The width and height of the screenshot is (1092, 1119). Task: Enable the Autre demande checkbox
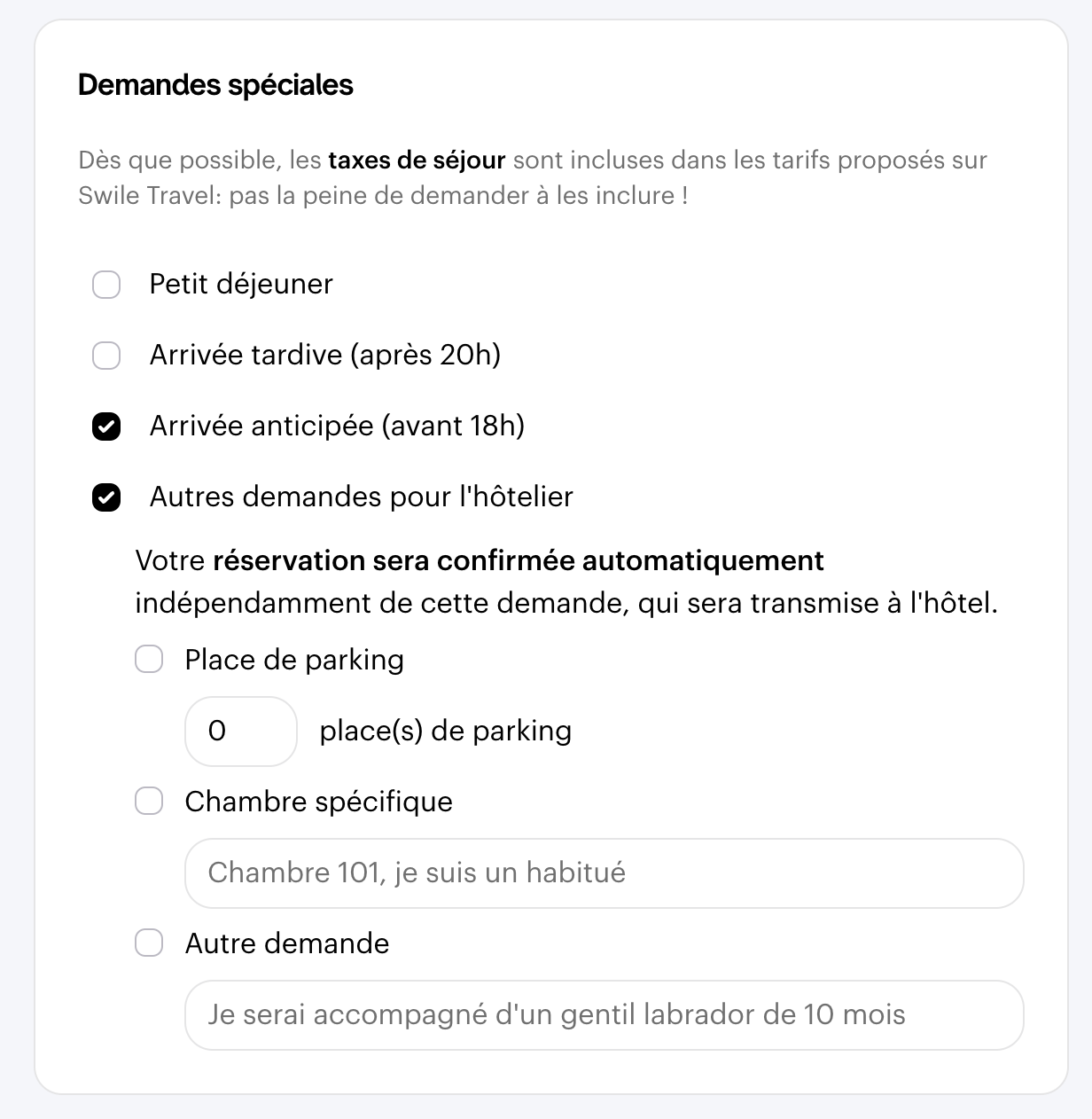click(149, 943)
